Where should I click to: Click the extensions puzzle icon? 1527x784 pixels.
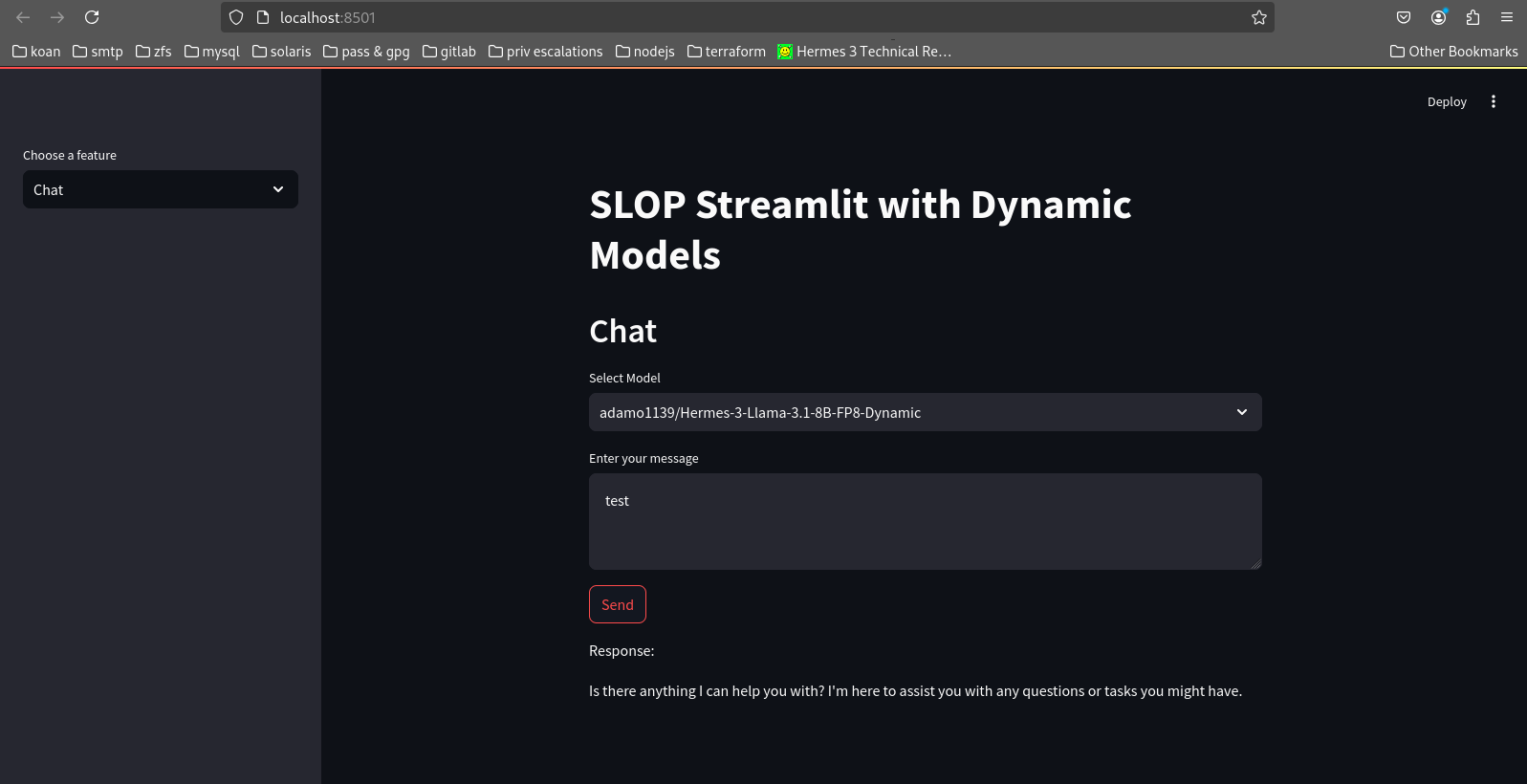click(x=1472, y=17)
